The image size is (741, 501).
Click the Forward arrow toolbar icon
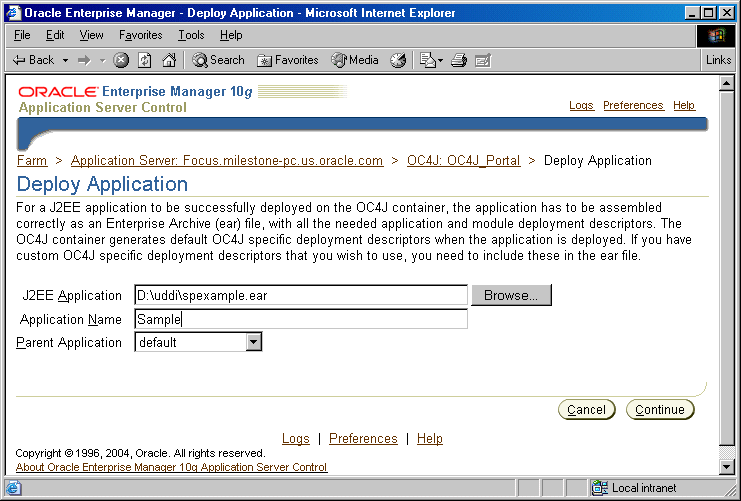(x=84, y=60)
